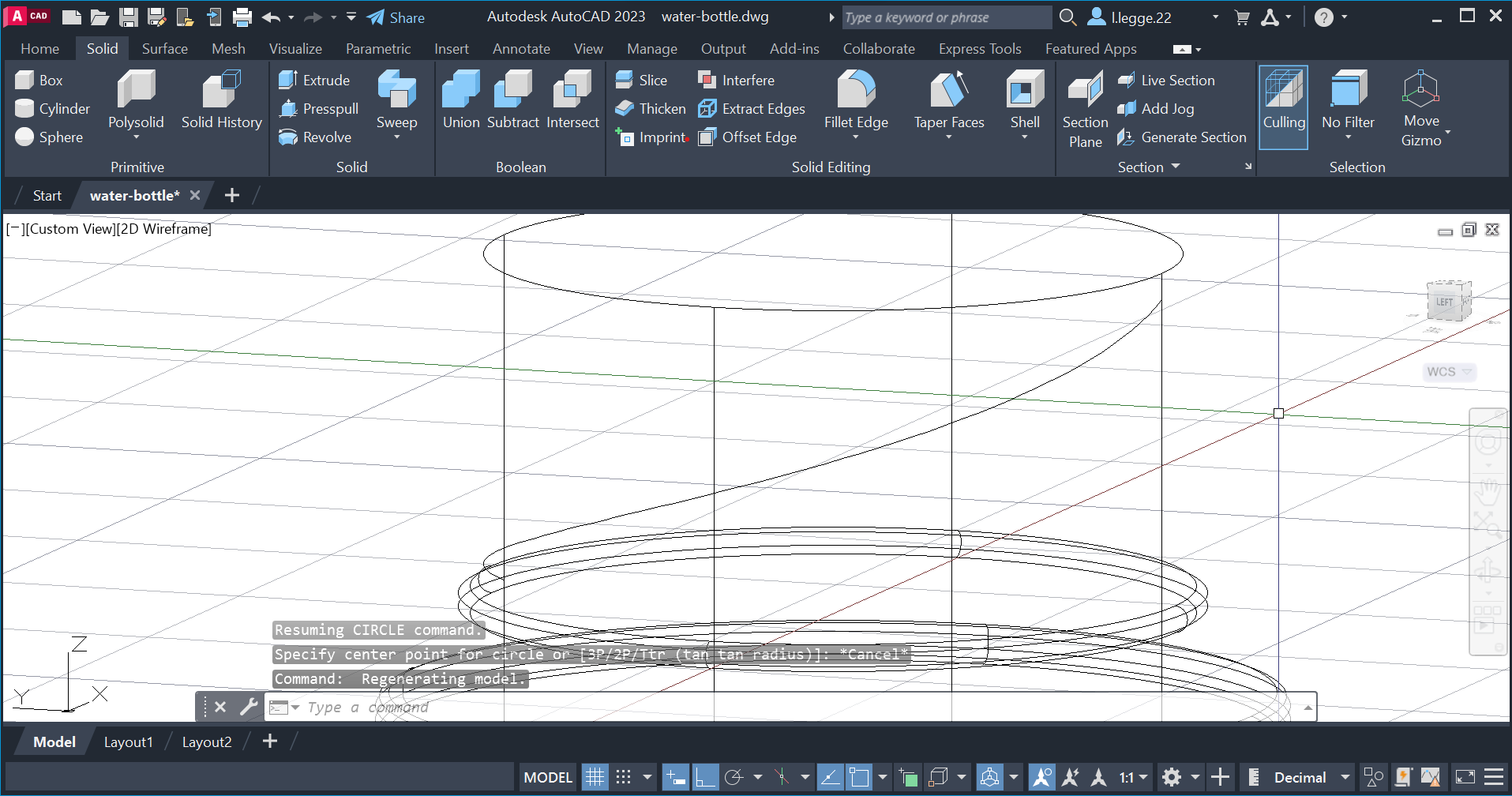Open a new drawing tab with plus
This screenshot has width=1512, height=796.
coord(231,195)
